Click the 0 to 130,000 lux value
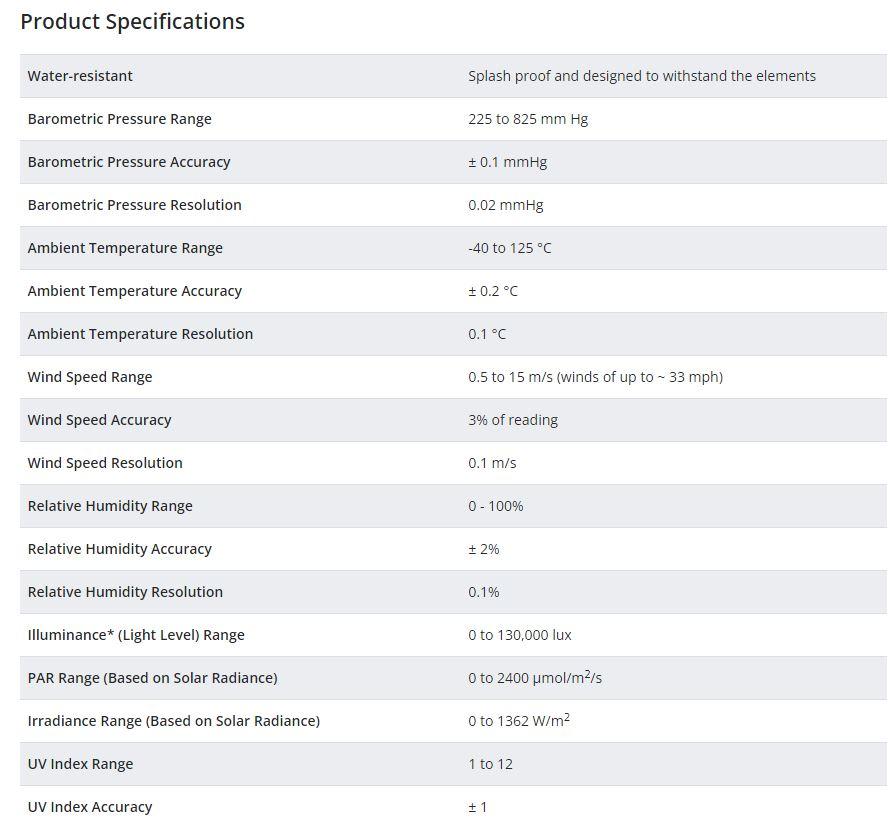 click(x=520, y=635)
